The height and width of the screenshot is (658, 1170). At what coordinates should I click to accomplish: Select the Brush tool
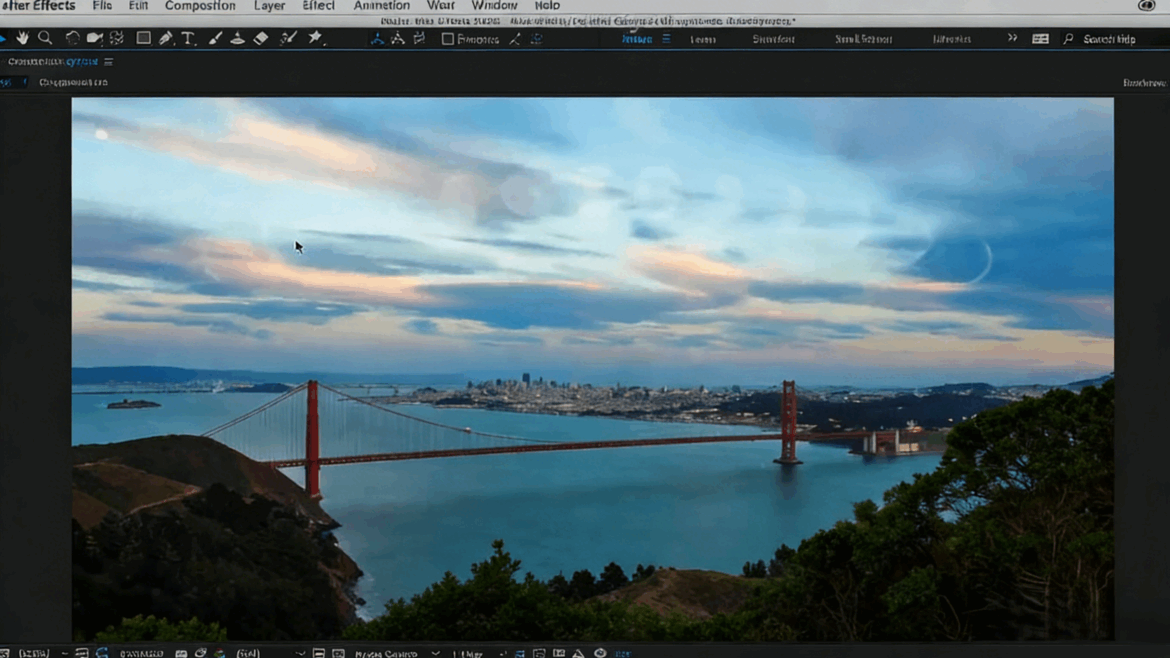(215, 38)
